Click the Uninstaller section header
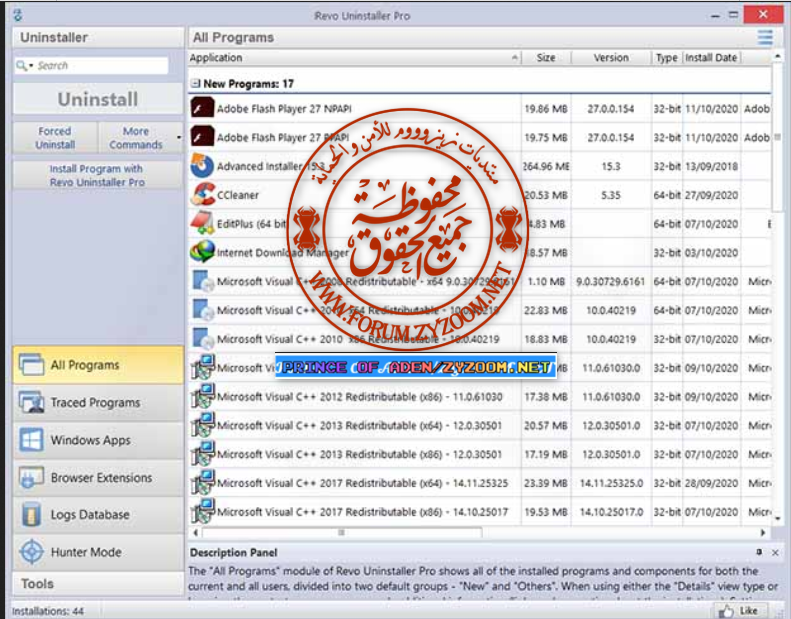This screenshot has width=791, height=619. pyautogui.click(x=98, y=37)
